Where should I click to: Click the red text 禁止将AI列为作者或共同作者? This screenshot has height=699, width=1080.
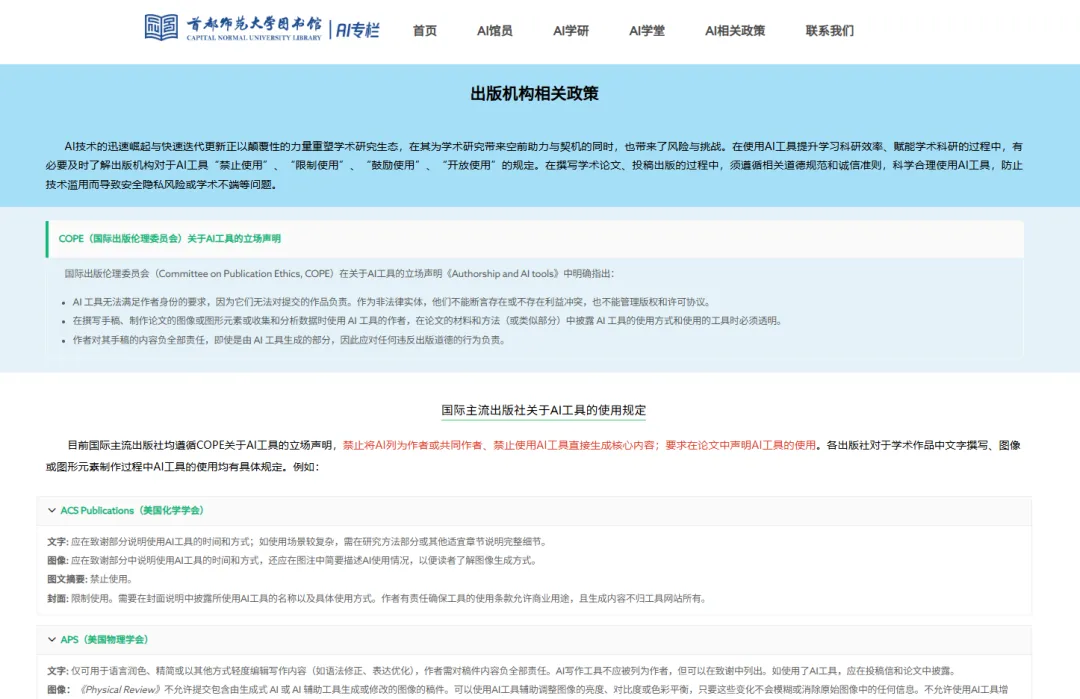click(x=413, y=446)
